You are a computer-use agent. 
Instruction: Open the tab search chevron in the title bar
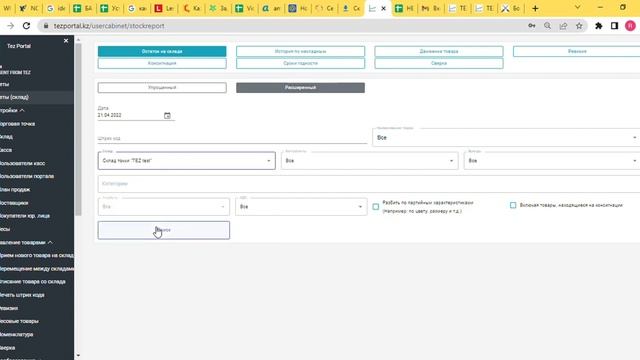click(577, 7)
